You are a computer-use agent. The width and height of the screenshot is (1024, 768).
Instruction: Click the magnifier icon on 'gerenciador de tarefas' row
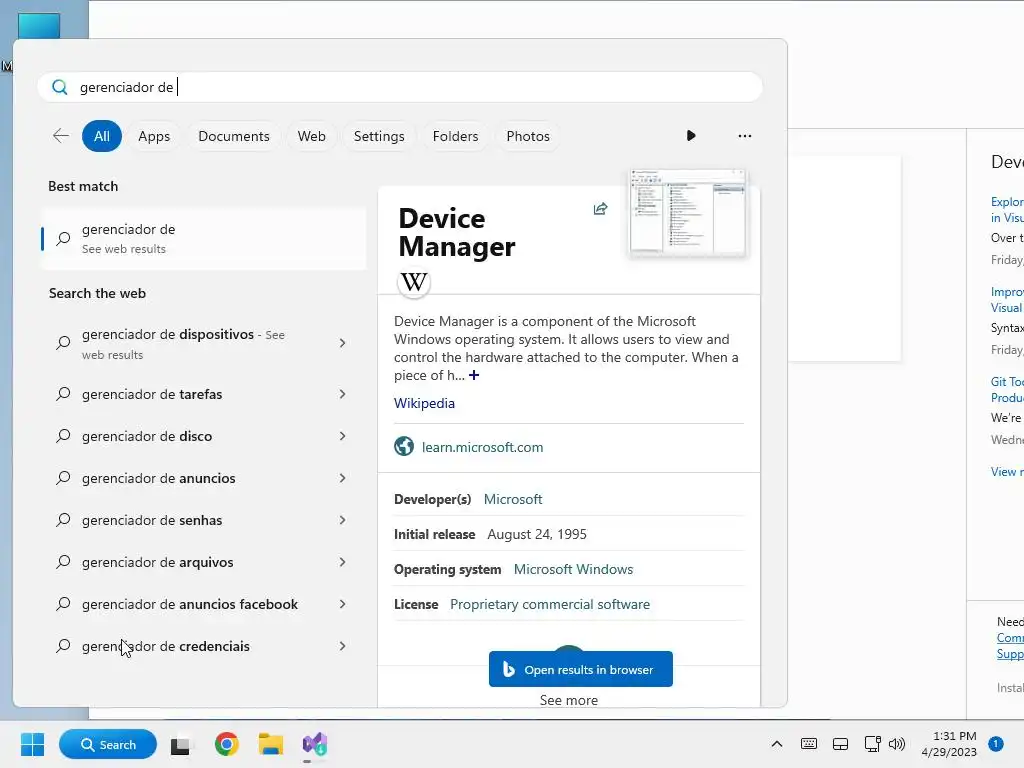click(x=63, y=394)
